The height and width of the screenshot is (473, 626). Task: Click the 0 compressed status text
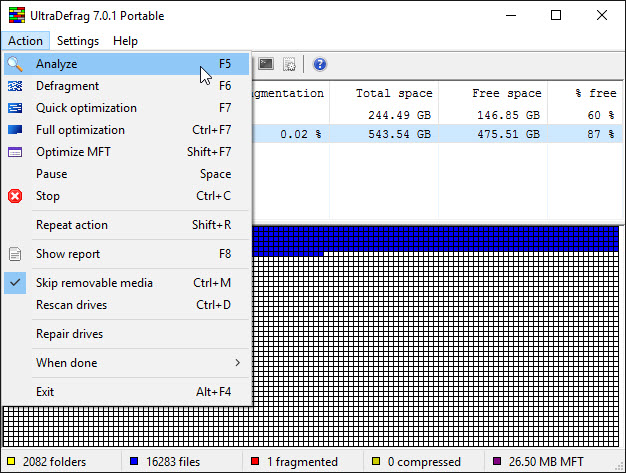[x=424, y=462]
